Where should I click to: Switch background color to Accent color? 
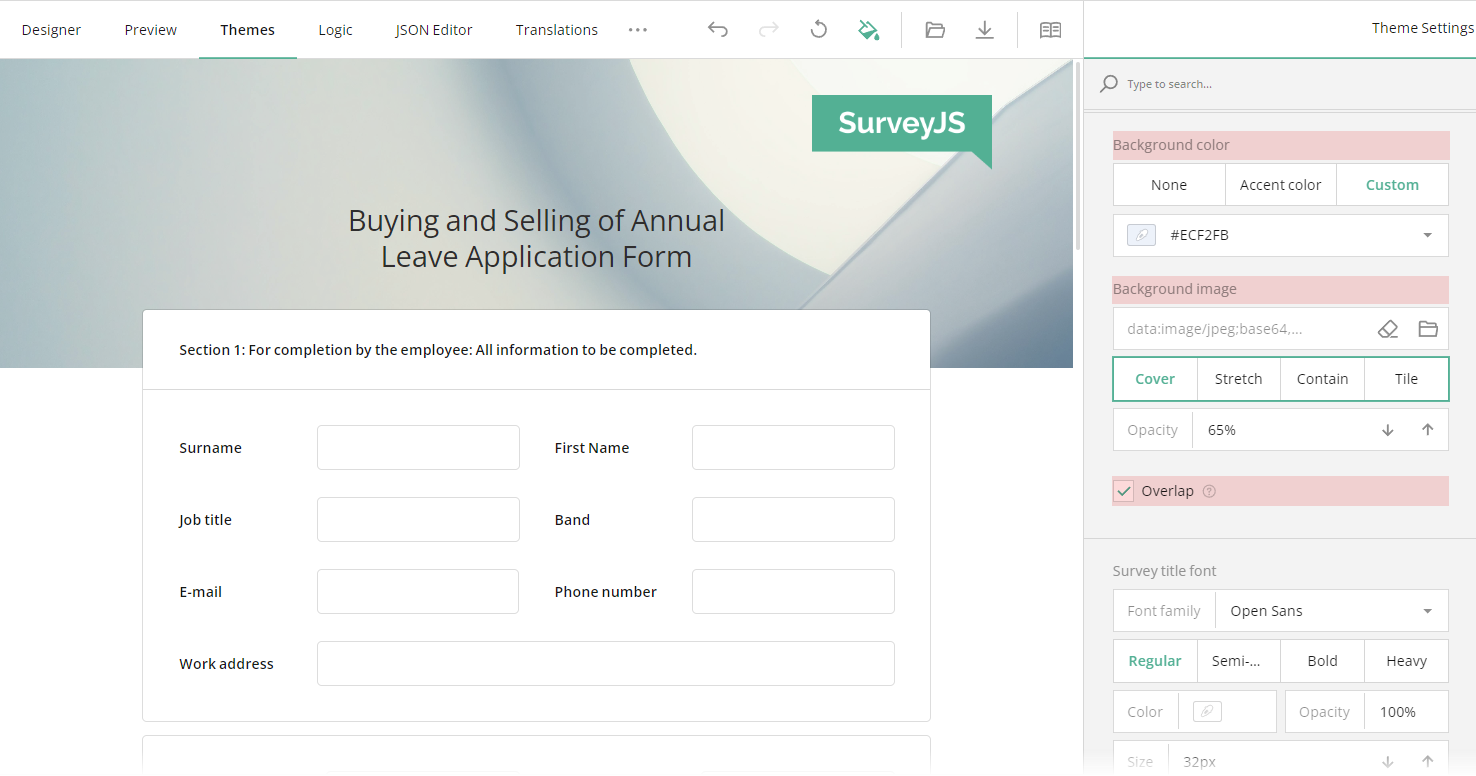[x=1280, y=184]
